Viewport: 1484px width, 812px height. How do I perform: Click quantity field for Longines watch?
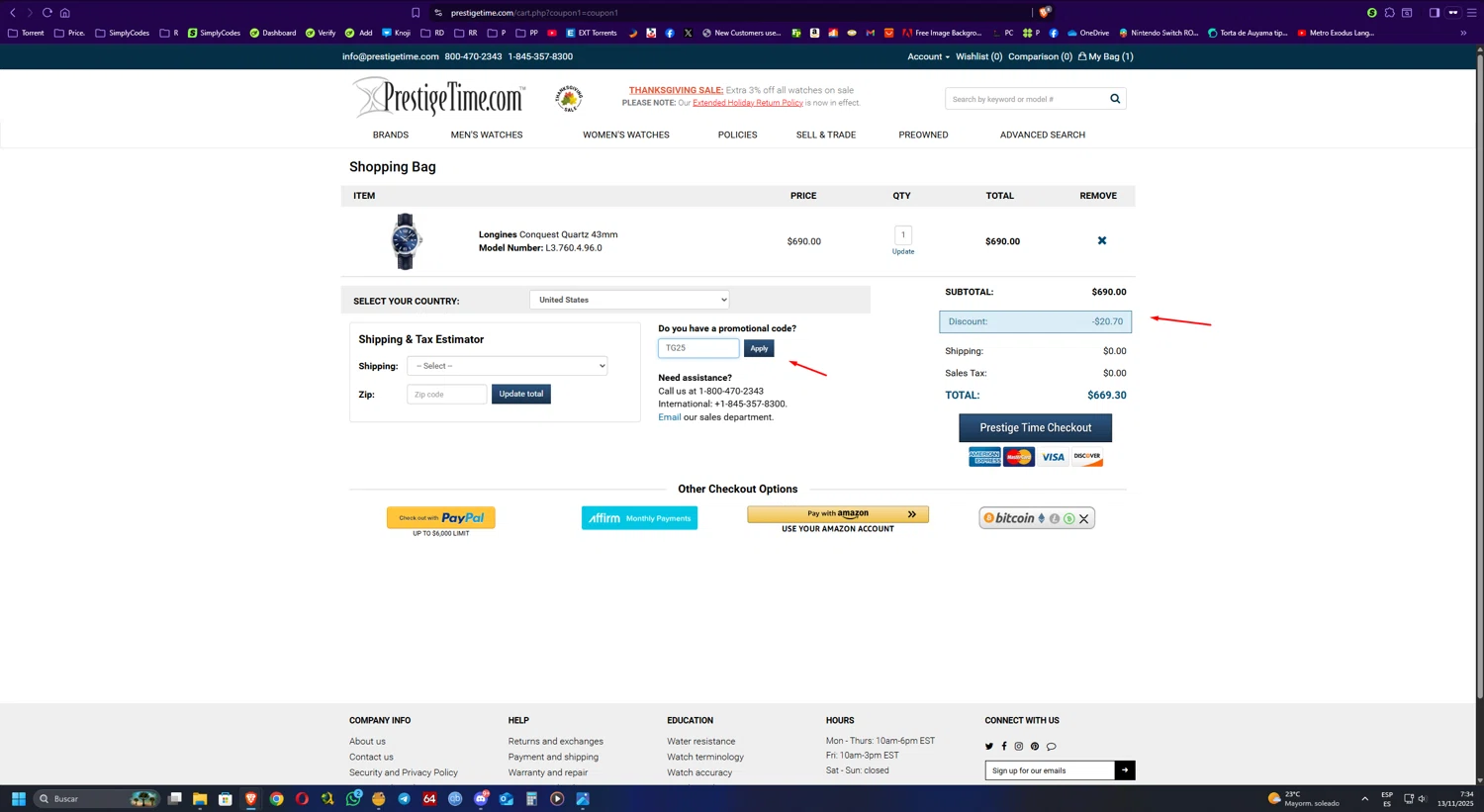pyautogui.click(x=903, y=234)
